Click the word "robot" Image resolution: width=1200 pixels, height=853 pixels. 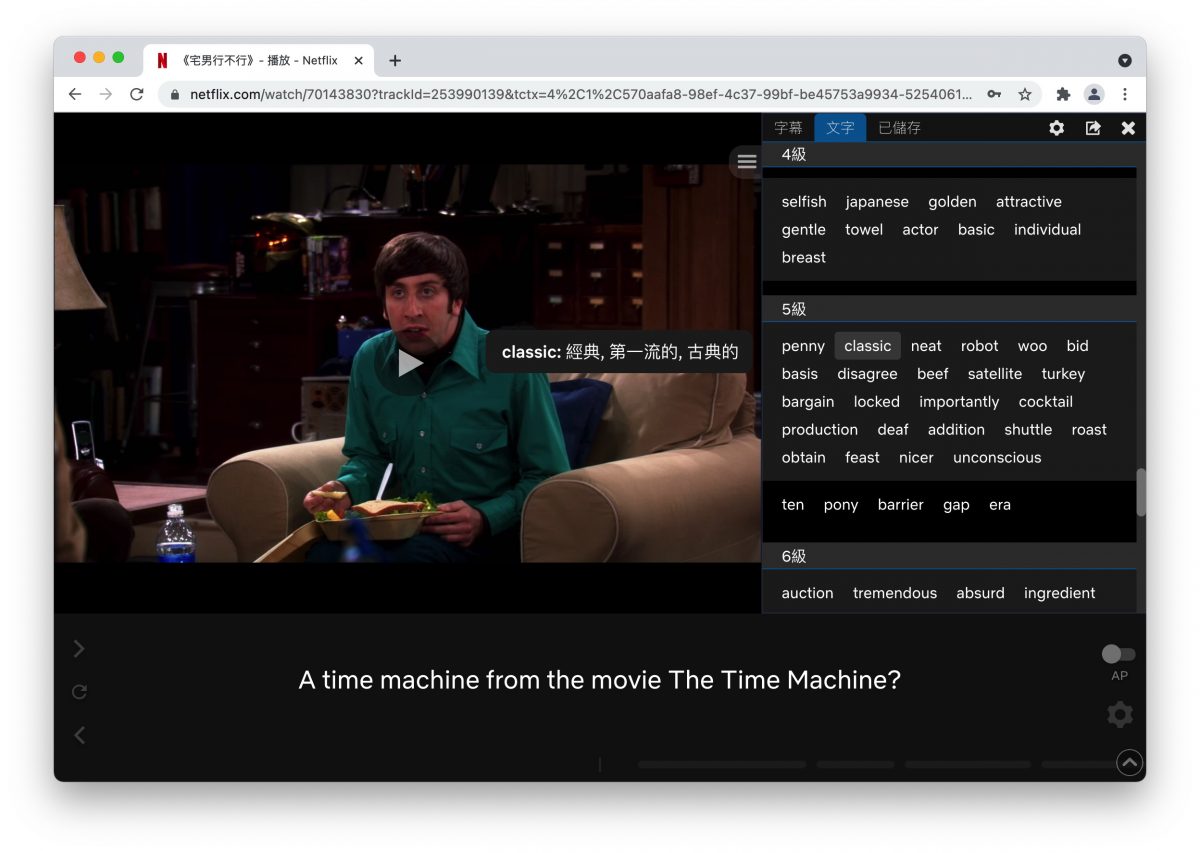[980, 346]
